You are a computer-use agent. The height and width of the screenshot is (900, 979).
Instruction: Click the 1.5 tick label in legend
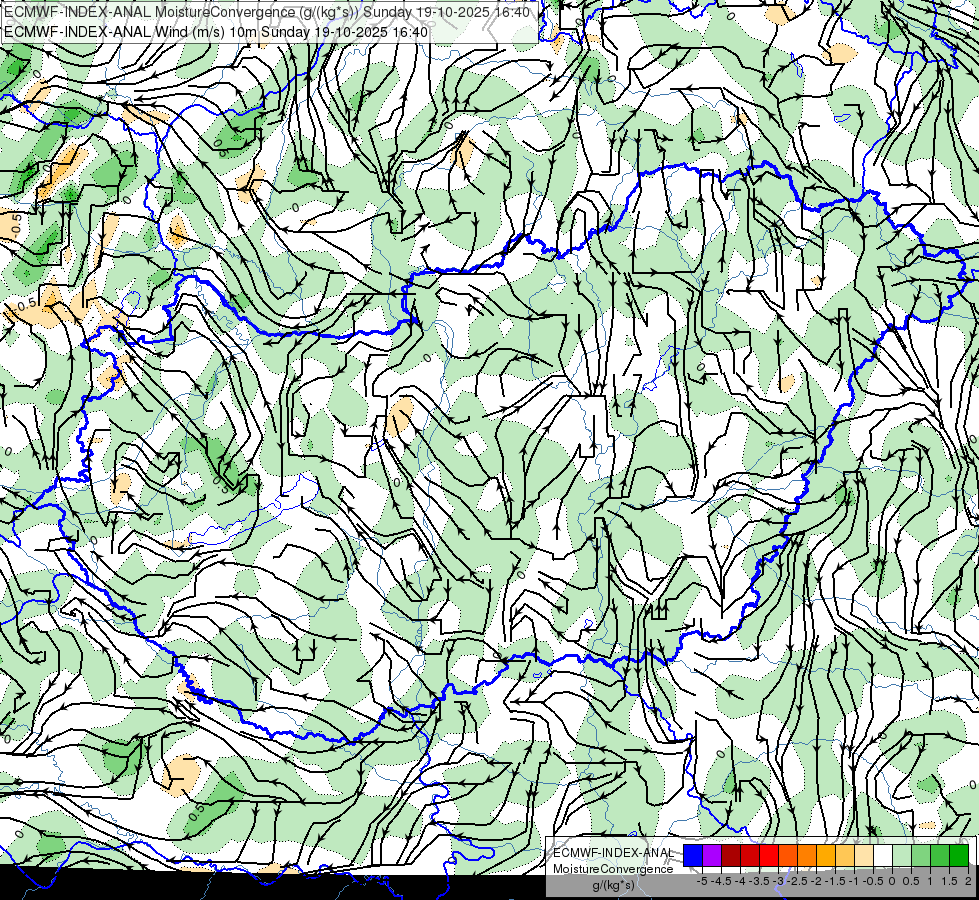pos(950,881)
